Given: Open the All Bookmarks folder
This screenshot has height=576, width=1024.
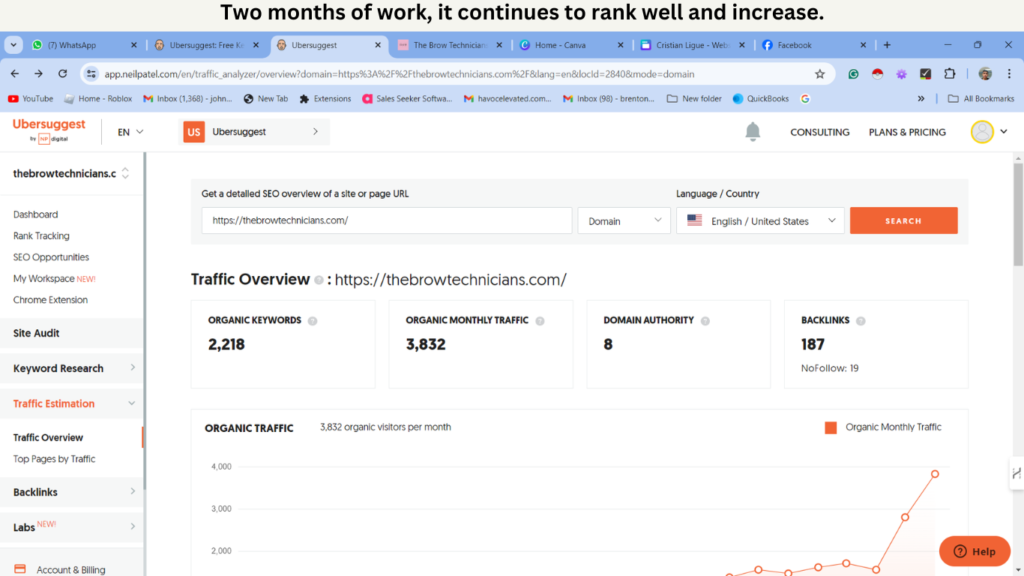Looking at the screenshot, I should click(981, 99).
